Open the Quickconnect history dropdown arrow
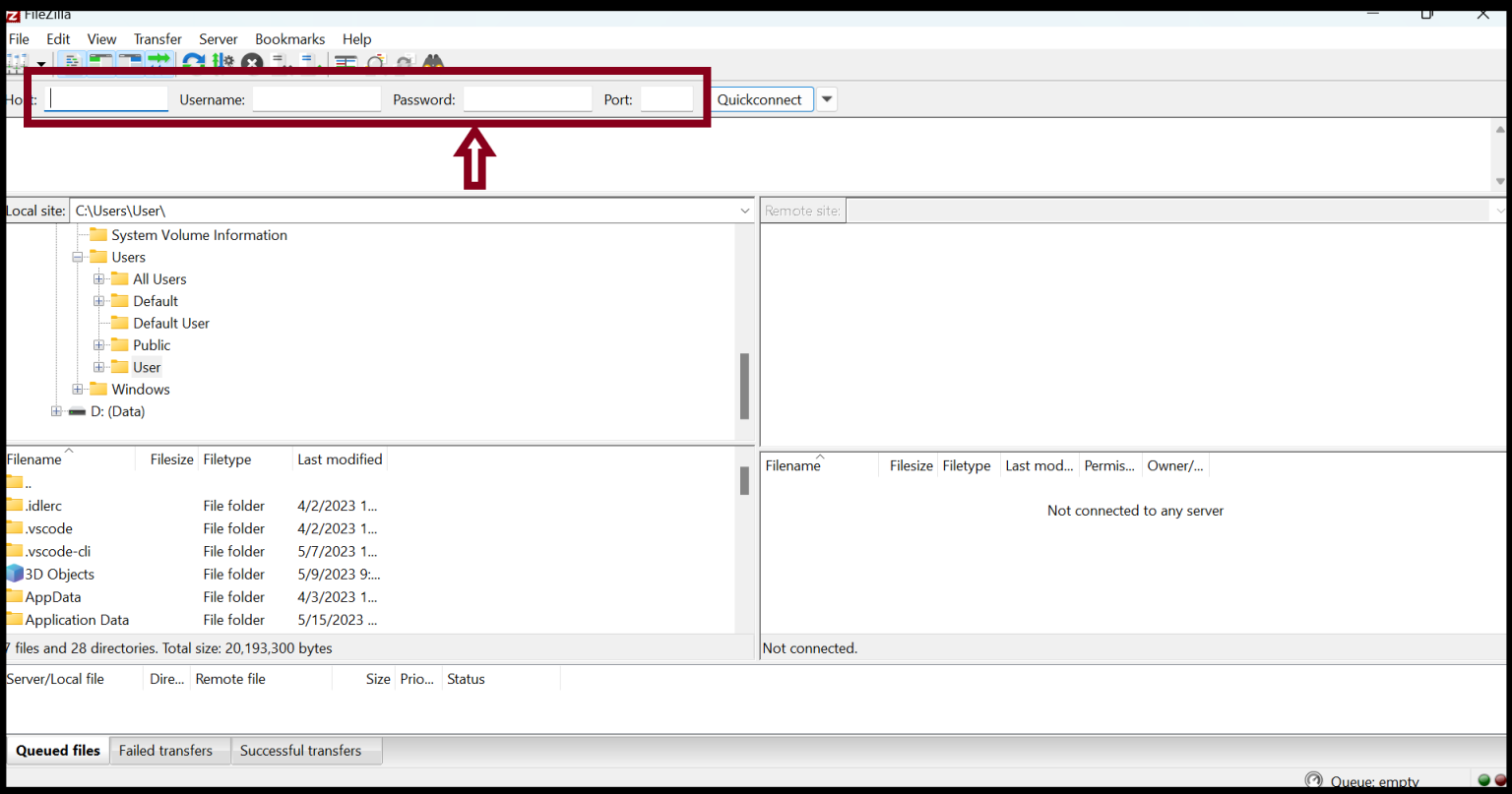The width and height of the screenshot is (1512, 794). (x=827, y=99)
